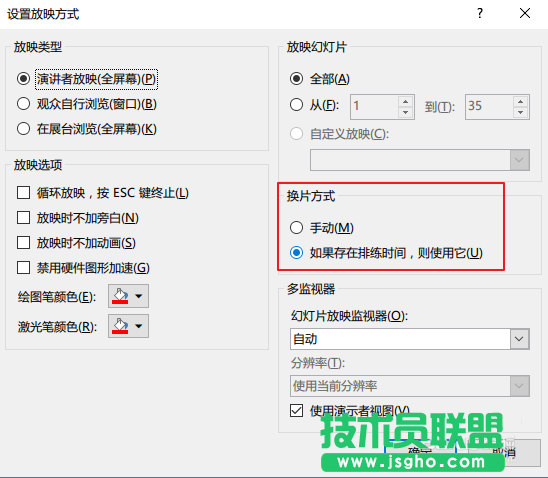Decrease the 从 start slide value

[x=405, y=113]
